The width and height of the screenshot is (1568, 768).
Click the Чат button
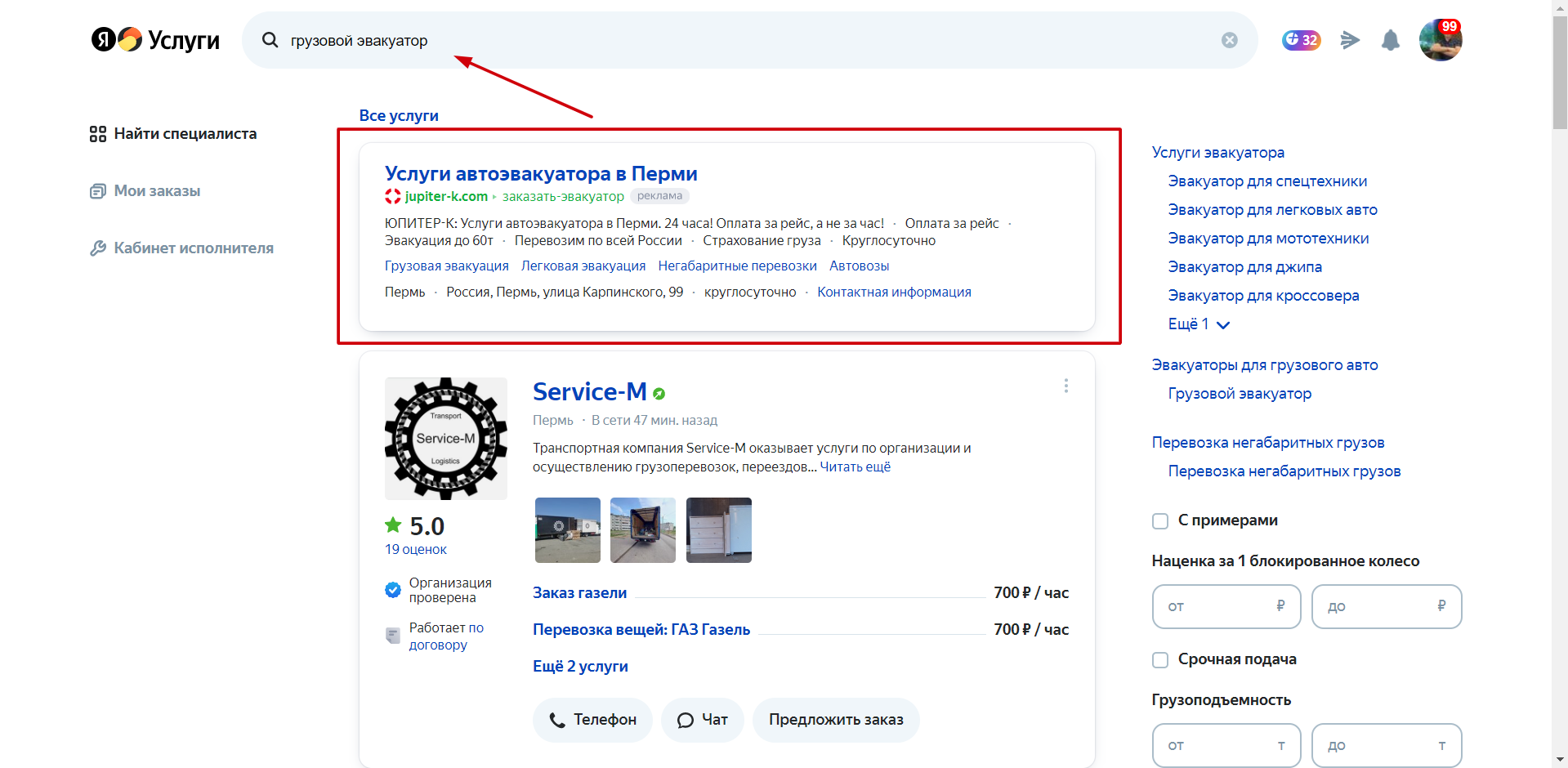pyautogui.click(x=702, y=720)
